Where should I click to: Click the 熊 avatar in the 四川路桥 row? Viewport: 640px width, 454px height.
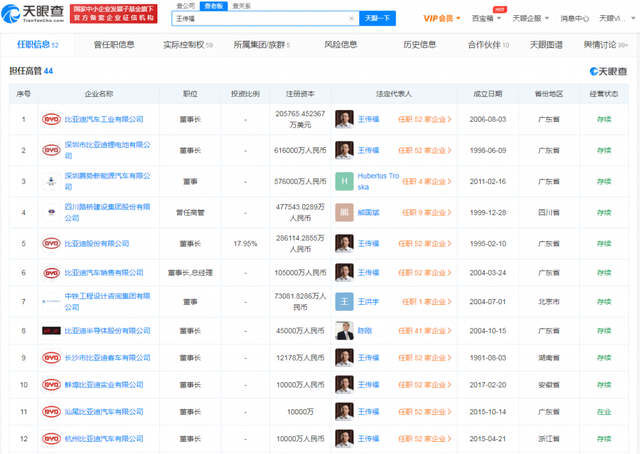344,212
